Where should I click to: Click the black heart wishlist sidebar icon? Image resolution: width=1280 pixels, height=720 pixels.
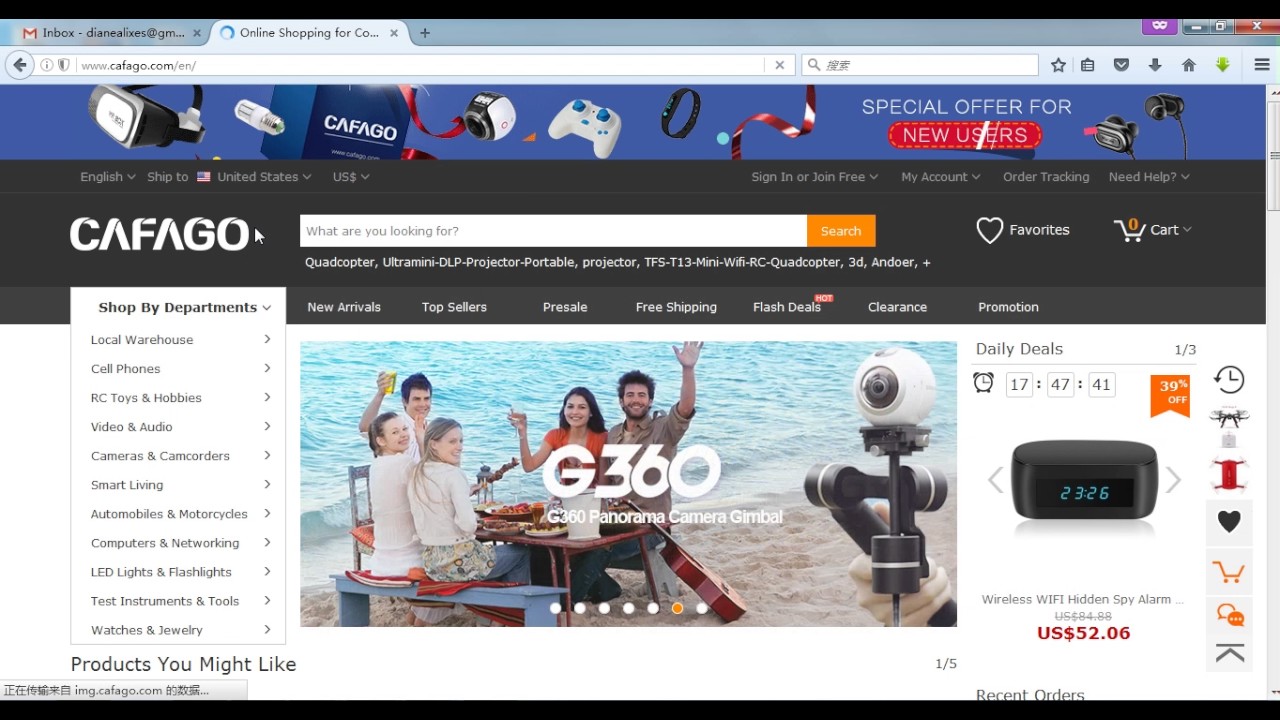[x=1229, y=521]
